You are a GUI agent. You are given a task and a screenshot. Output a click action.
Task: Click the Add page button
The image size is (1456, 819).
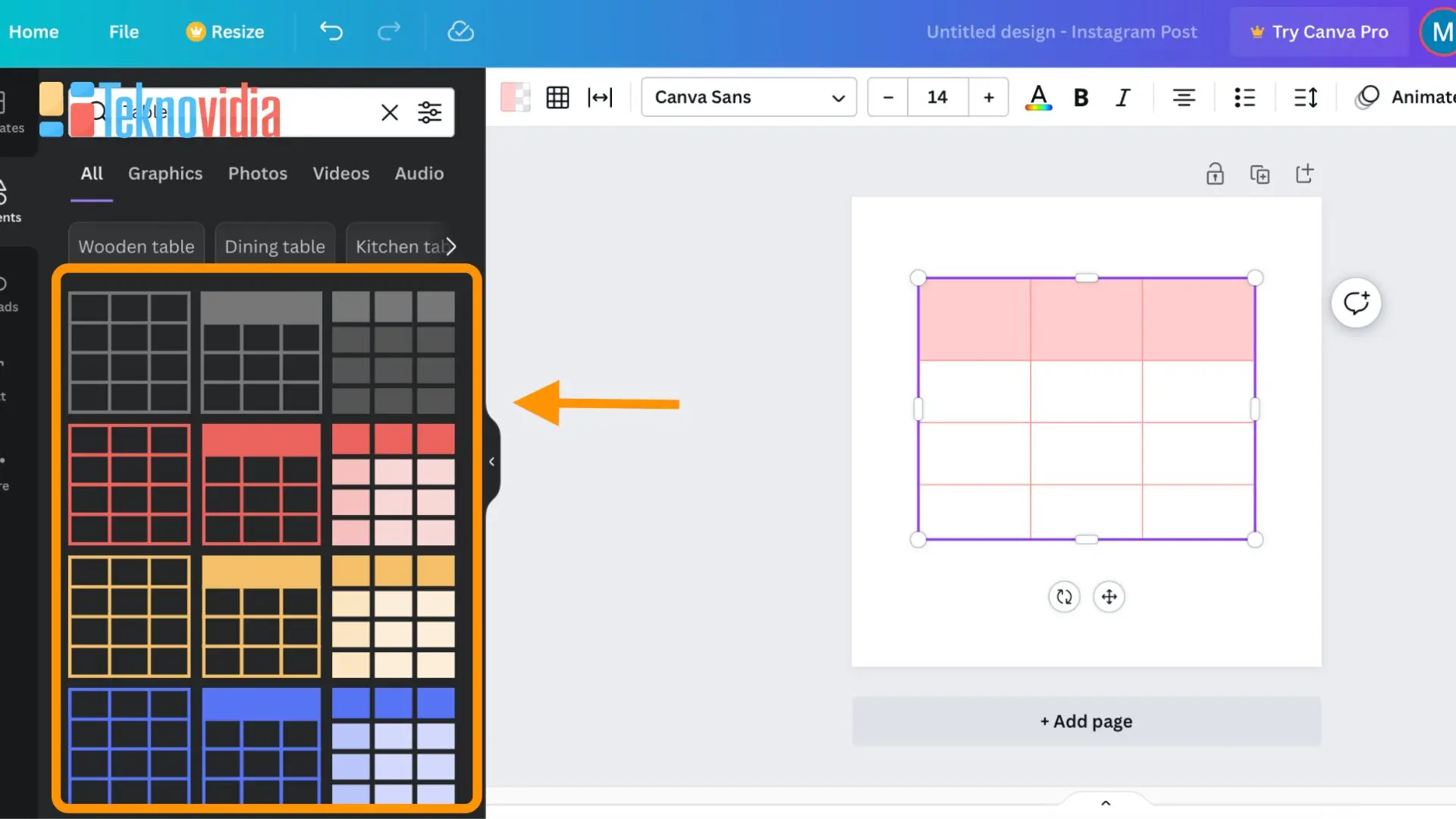click(1086, 720)
